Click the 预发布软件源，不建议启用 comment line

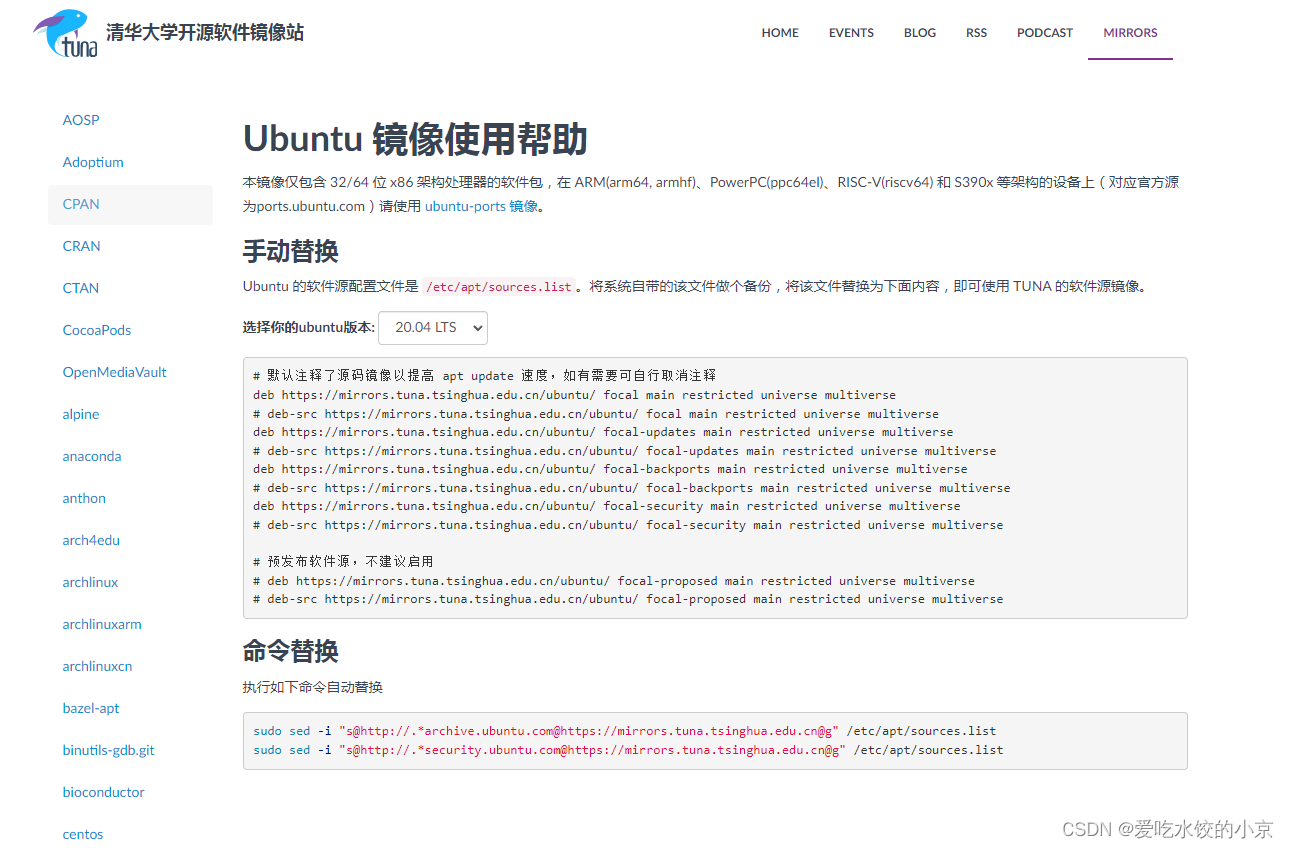point(343,562)
